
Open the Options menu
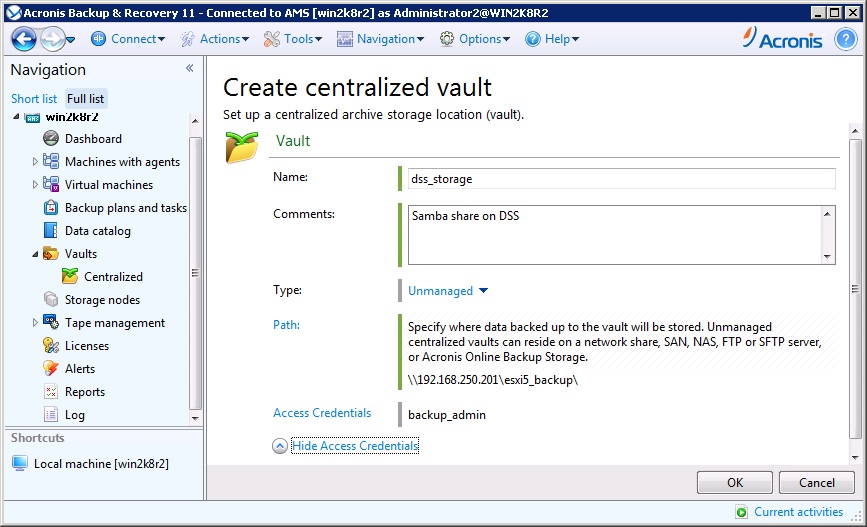click(484, 39)
